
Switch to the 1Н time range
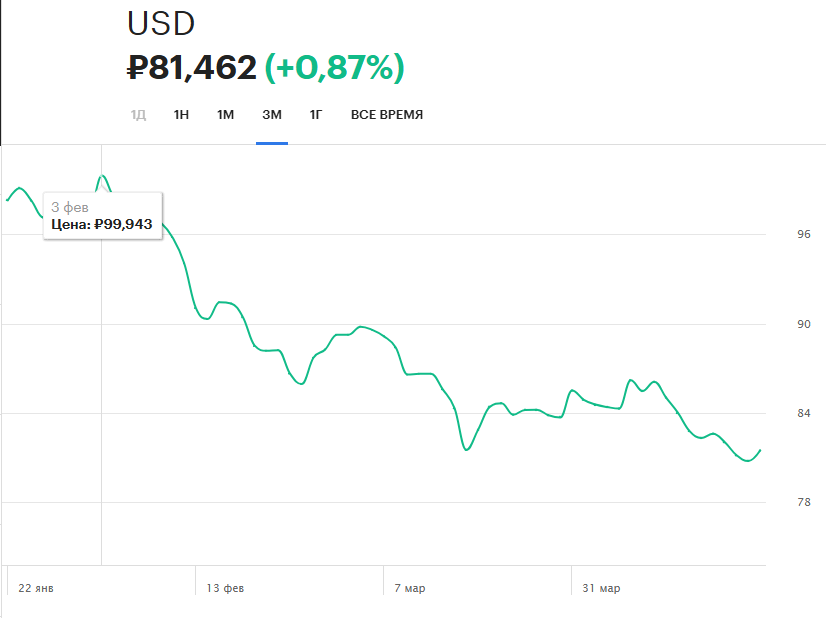click(181, 115)
